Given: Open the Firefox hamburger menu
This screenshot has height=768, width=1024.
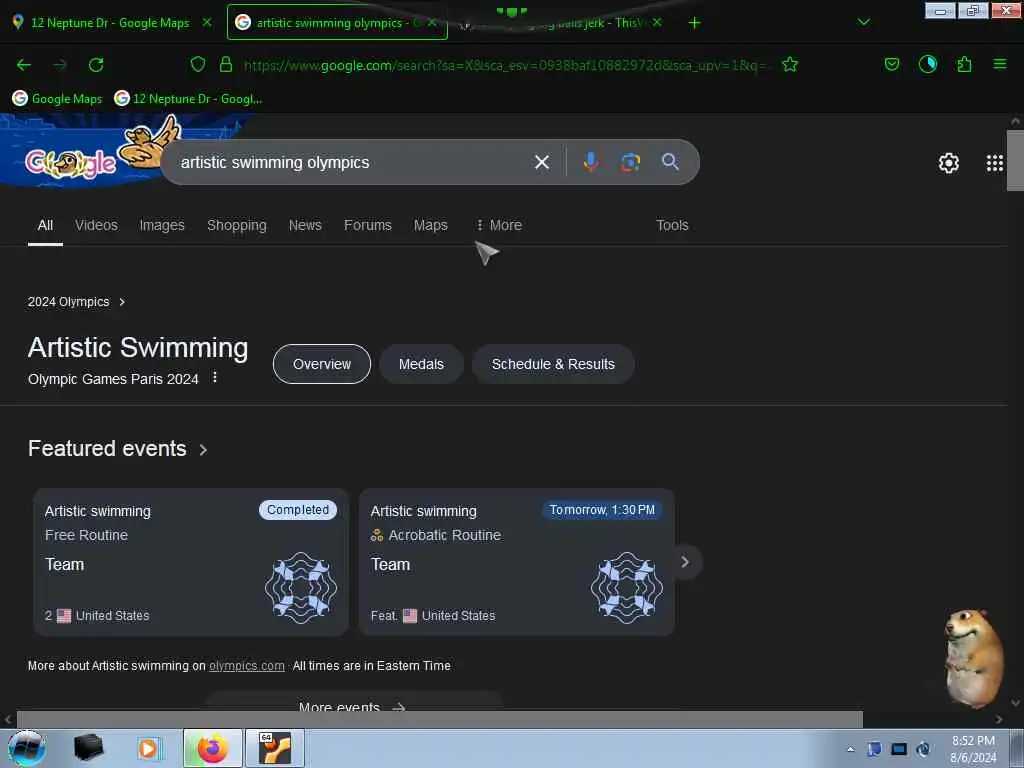Looking at the screenshot, I should click(x=1000, y=64).
